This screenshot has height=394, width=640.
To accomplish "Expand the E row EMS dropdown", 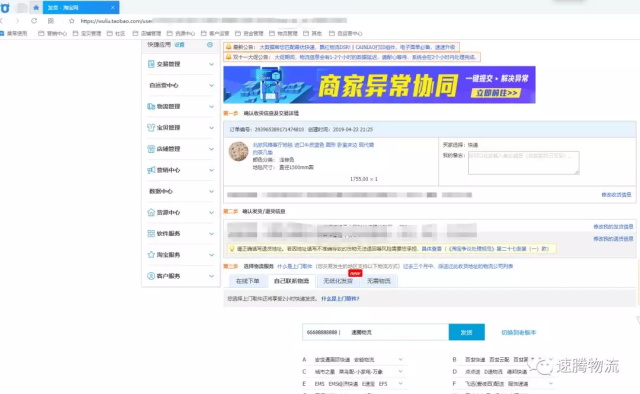I will (400, 383).
